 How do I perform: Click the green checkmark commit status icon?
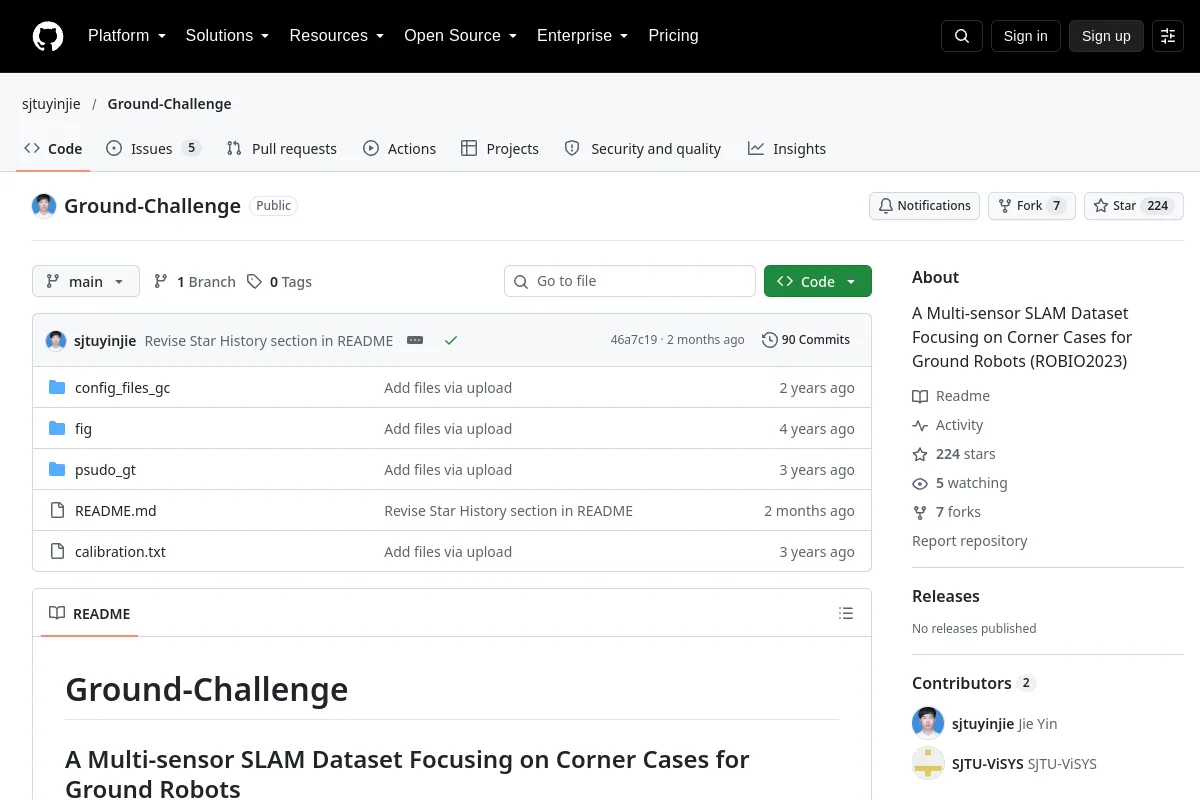(451, 340)
